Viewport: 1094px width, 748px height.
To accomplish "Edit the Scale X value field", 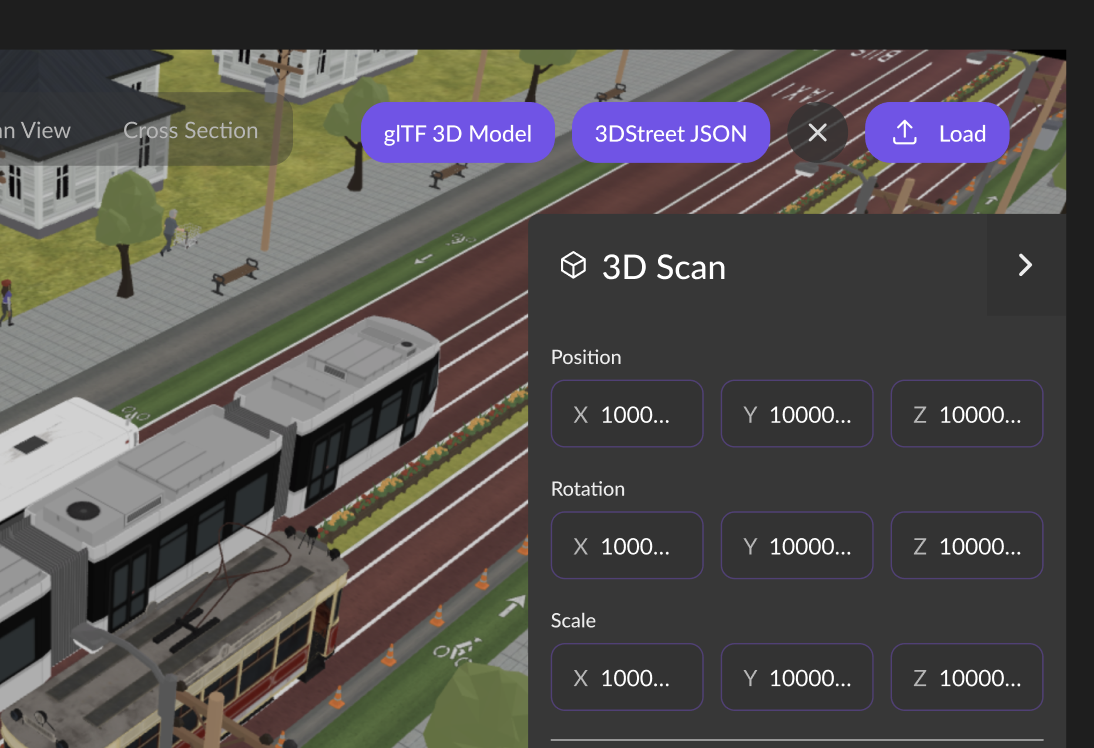I will pos(626,677).
